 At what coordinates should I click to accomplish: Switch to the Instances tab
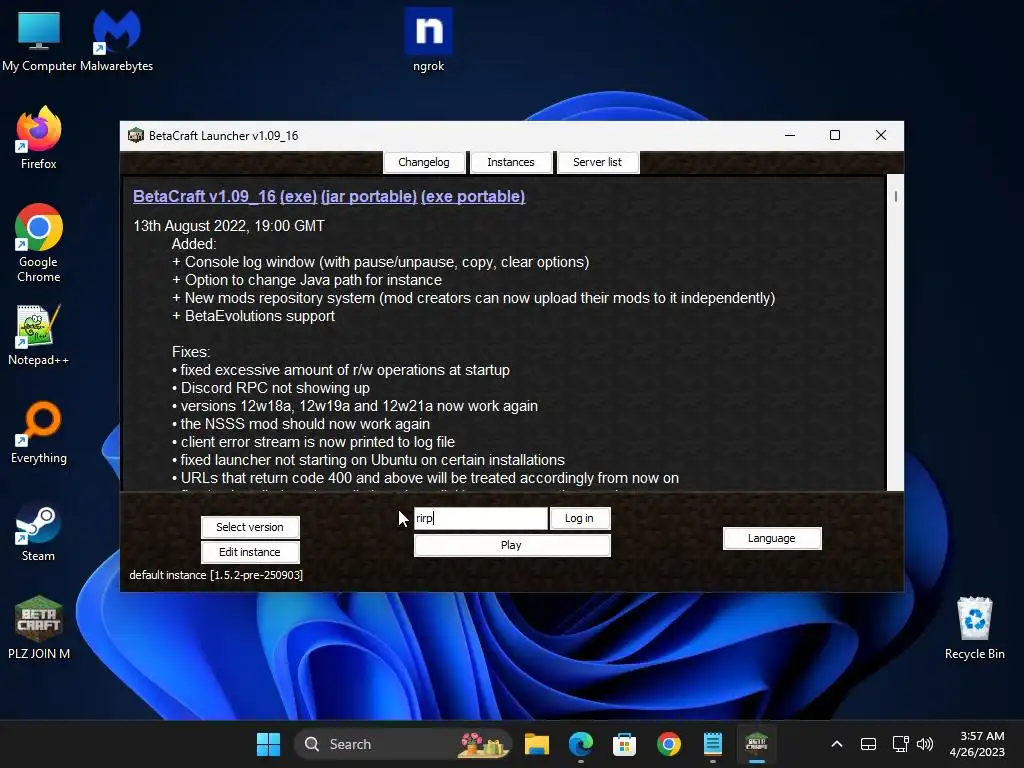[x=511, y=162]
